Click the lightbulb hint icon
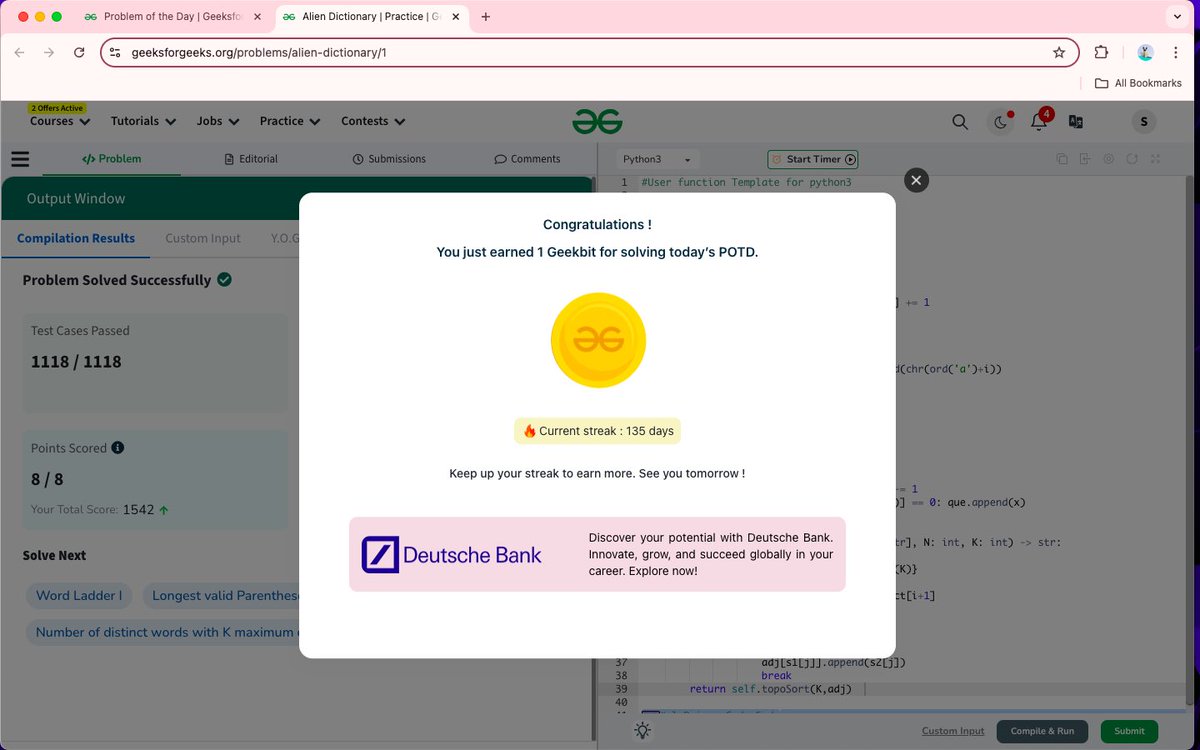This screenshot has width=1200, height=750. (x=643, y=731)
